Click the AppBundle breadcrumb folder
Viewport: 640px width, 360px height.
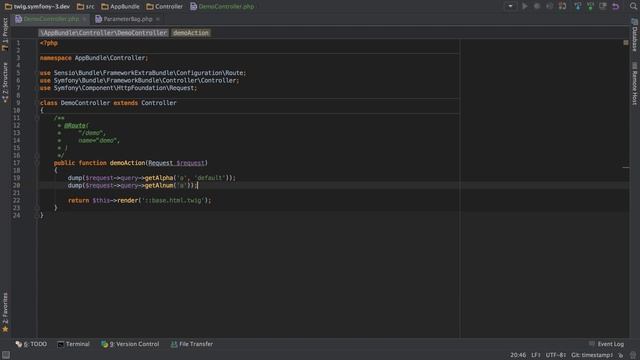(x=120, y=7)
